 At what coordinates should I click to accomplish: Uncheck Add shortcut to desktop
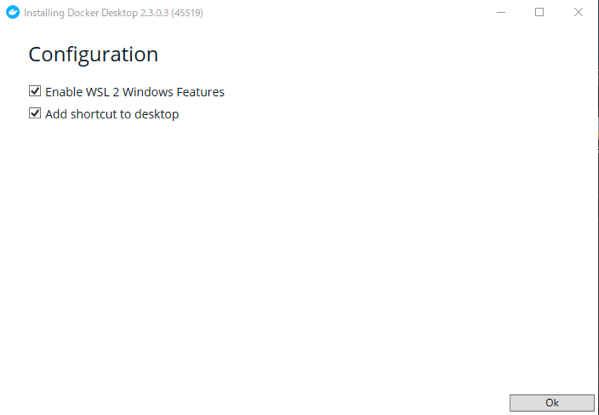pos(35,113)
